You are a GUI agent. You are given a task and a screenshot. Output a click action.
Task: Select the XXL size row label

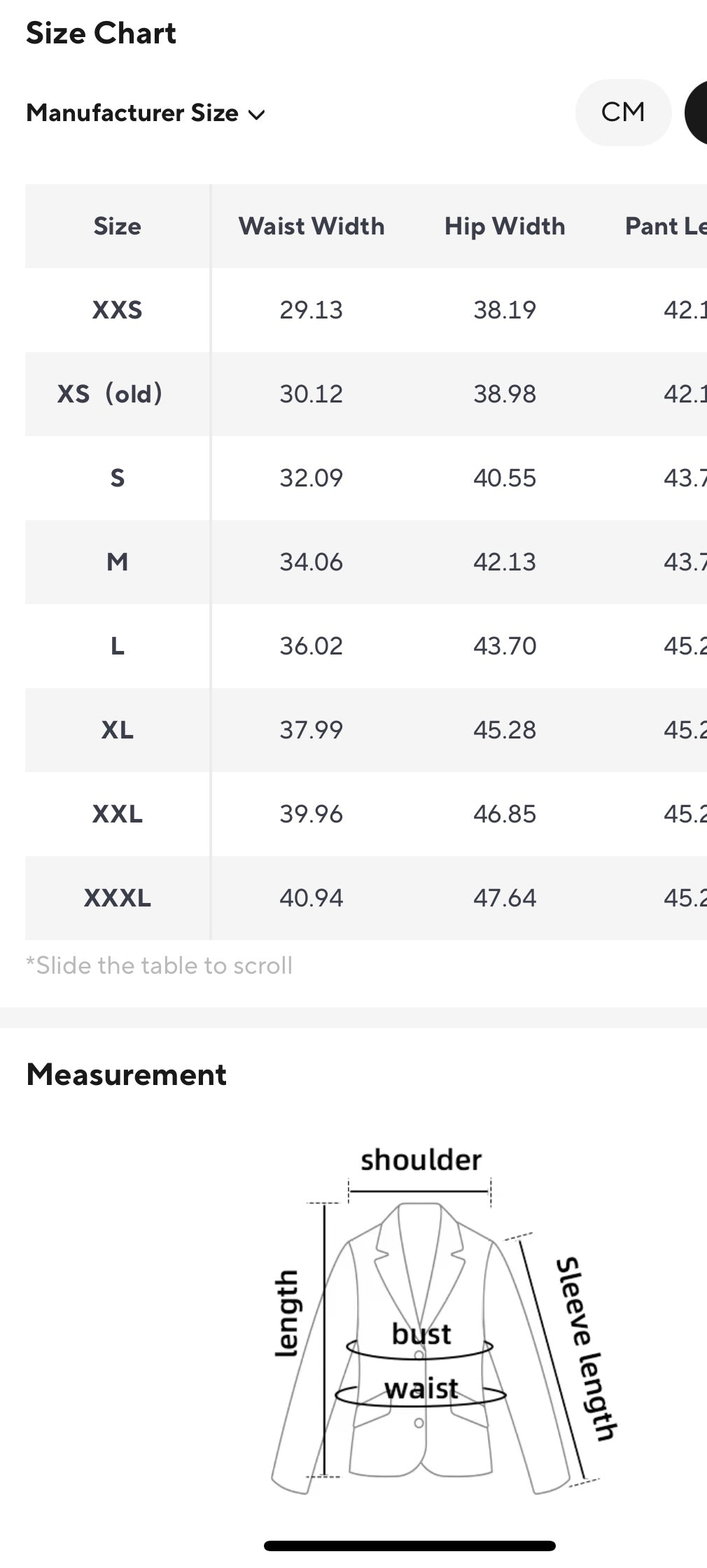pos(118,813)
